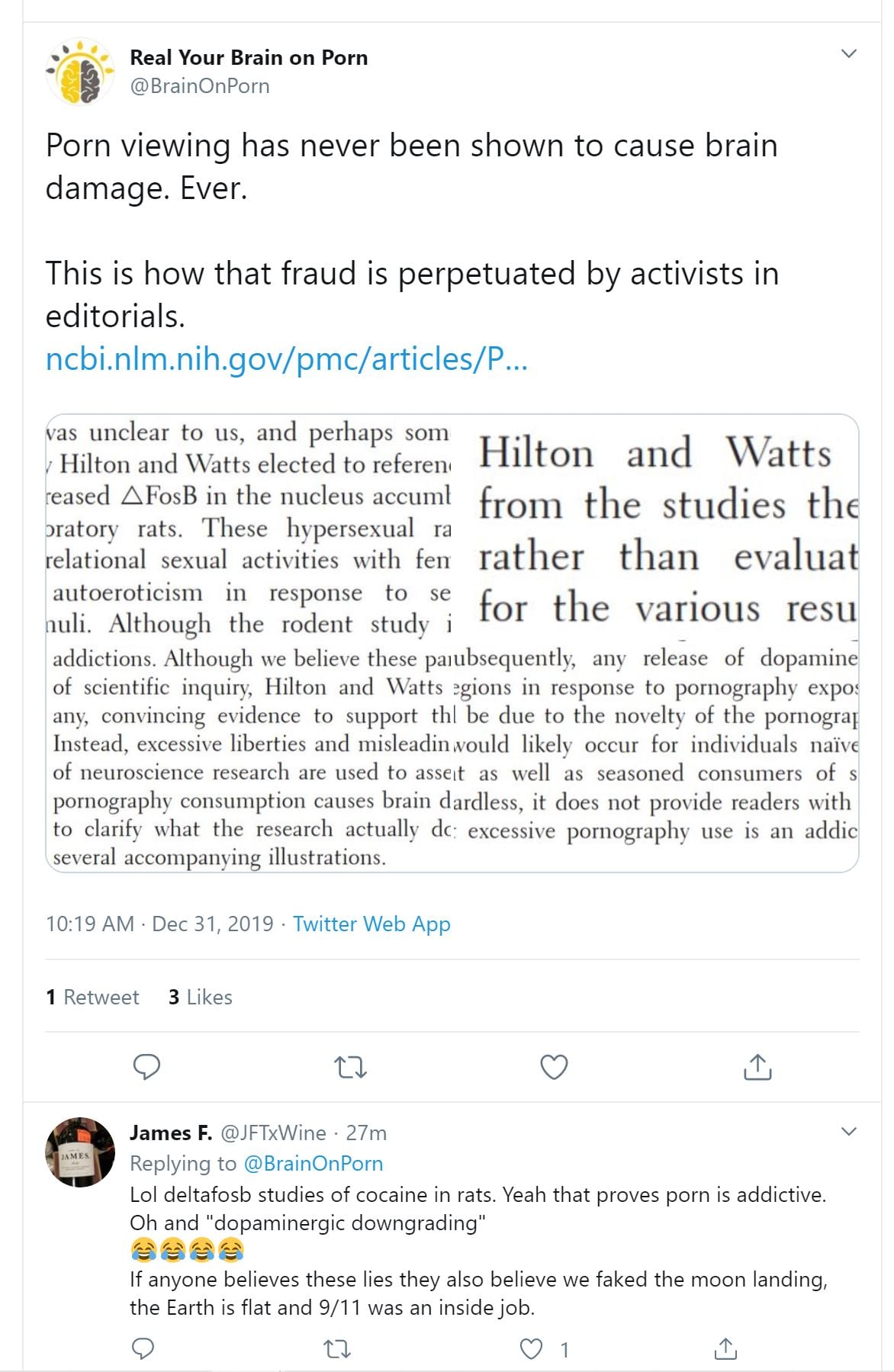Retweet James F.'s reply
894x1372 pixels.
(337, 1349)
